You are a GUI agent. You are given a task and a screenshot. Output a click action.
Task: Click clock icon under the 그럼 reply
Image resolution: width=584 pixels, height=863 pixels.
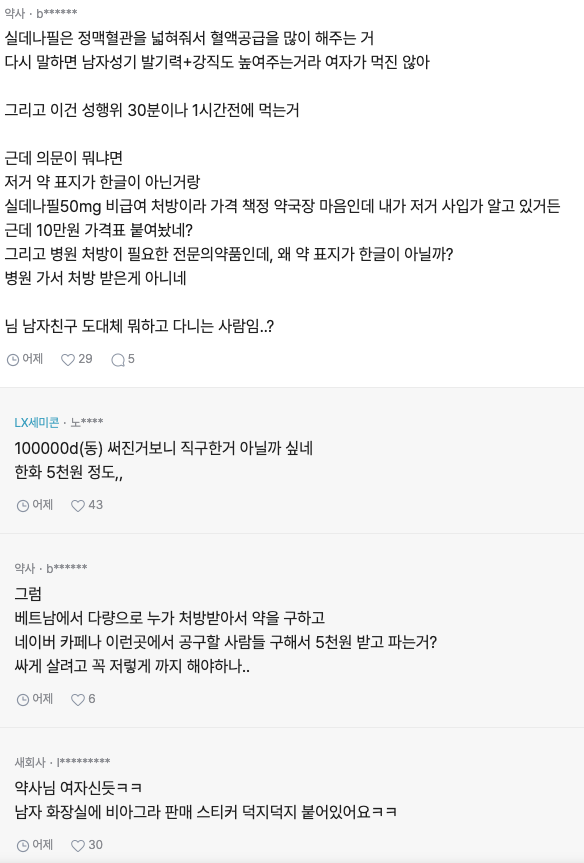click(23, 699)
